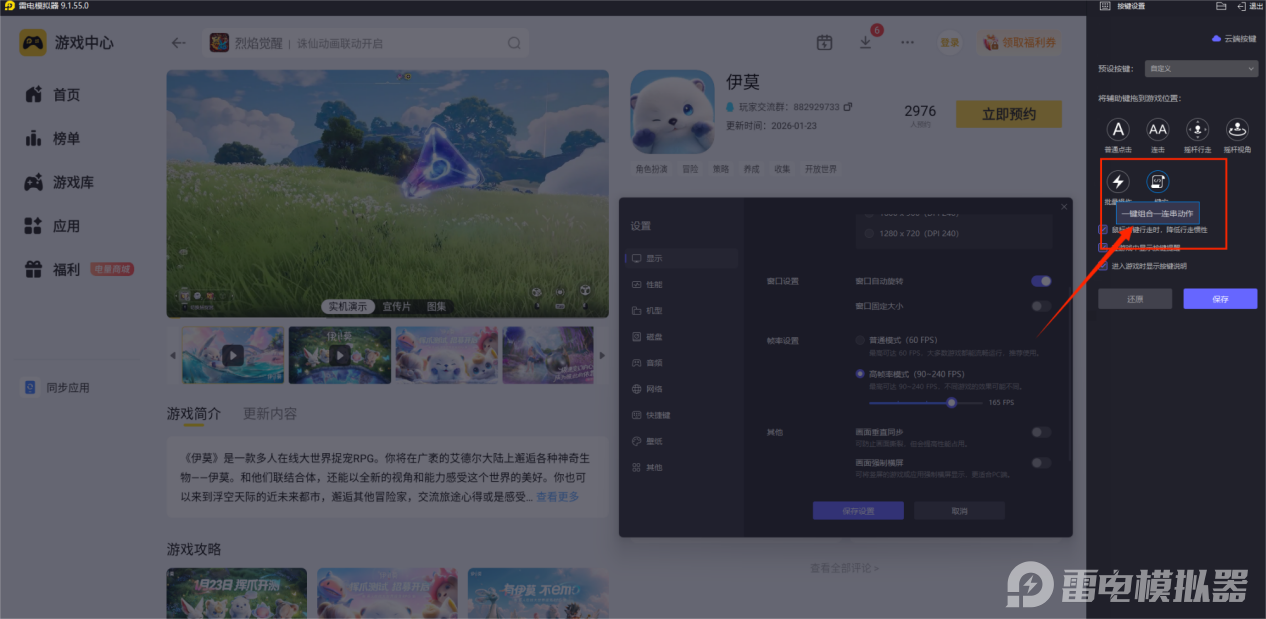The image size is (1266, 619).
Task: Click the 保存设置 button
Action: coord(858,510)
